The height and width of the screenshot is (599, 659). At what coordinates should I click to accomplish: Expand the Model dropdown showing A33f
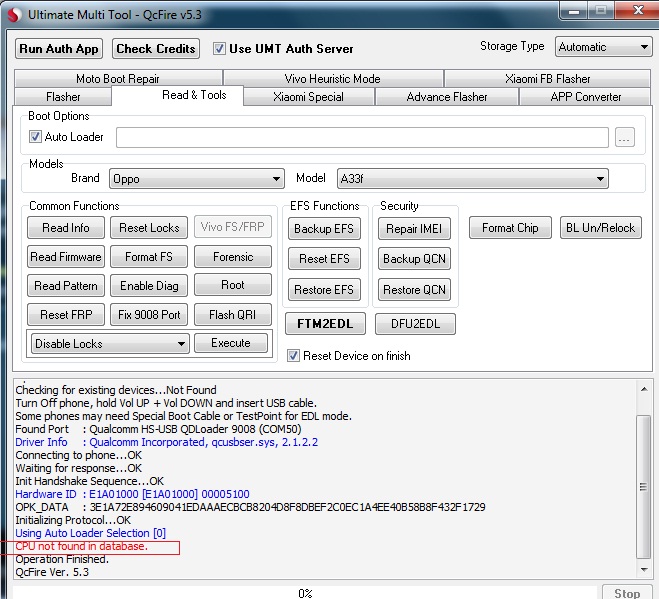point(472,179)
